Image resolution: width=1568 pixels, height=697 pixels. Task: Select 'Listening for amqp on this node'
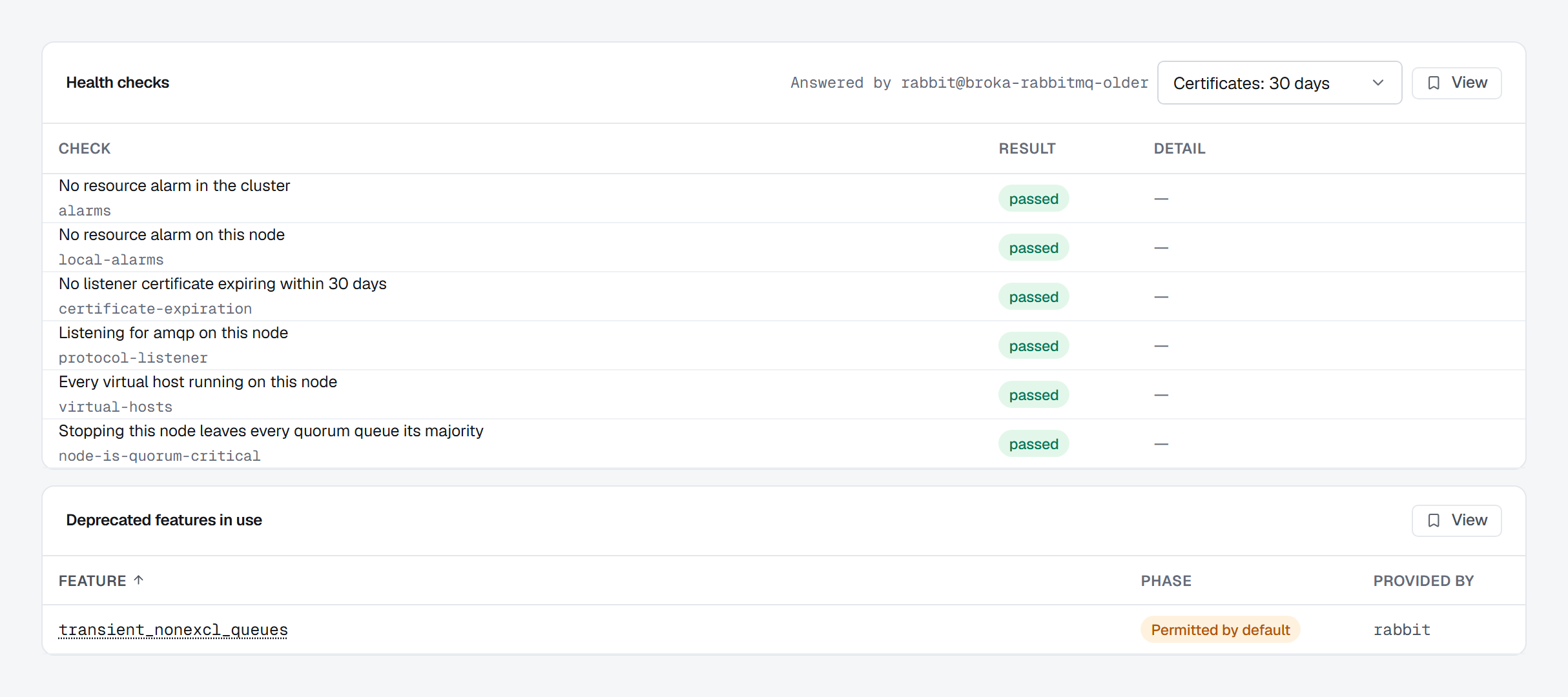point(173,333)
